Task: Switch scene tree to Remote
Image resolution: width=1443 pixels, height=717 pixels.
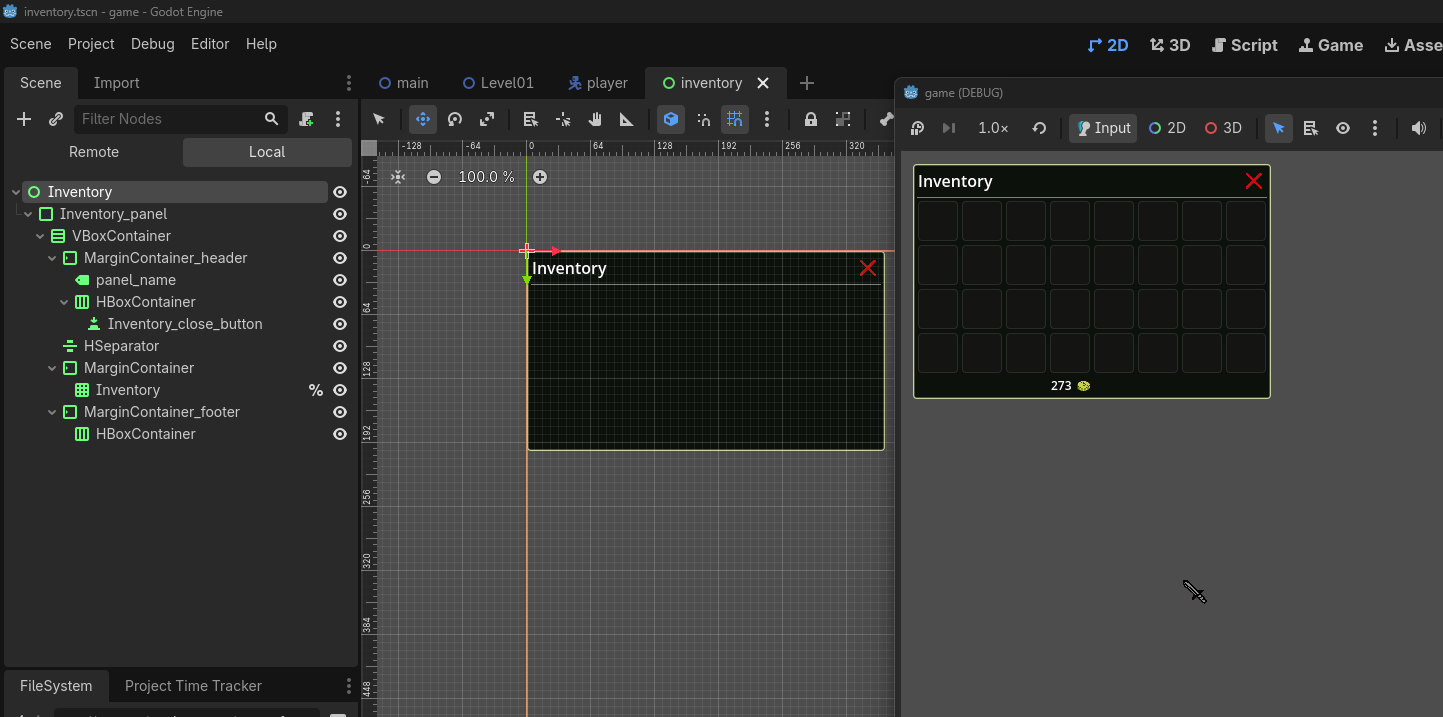Action: (94, 152)
